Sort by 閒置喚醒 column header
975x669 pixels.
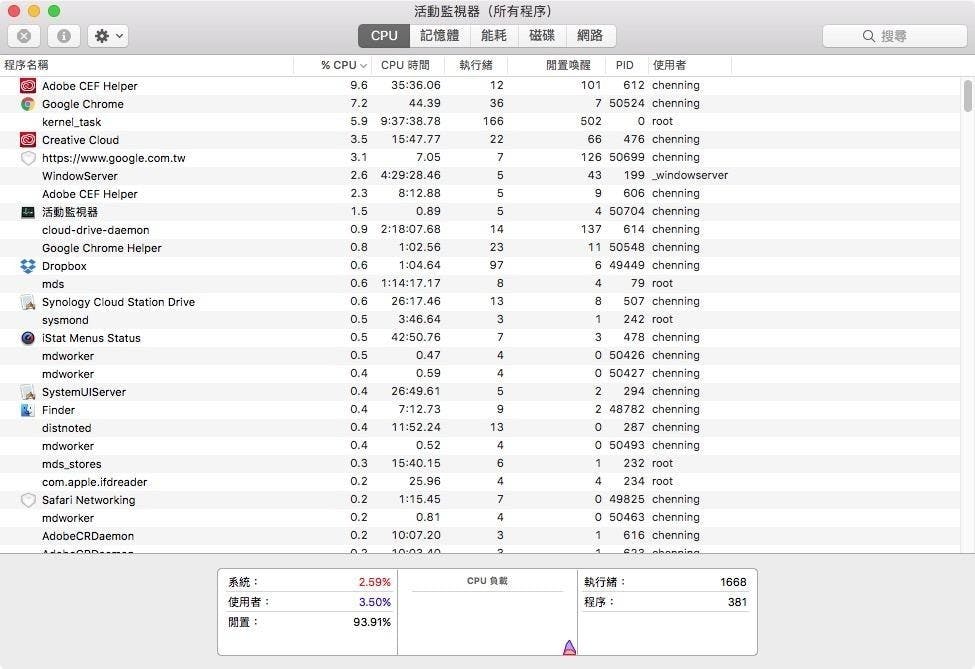(557, 65)
